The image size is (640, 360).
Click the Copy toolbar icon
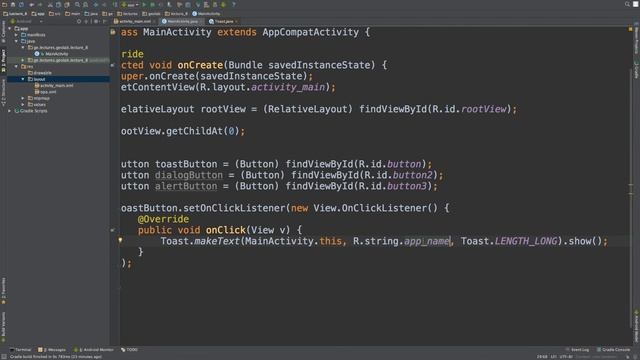58,4
